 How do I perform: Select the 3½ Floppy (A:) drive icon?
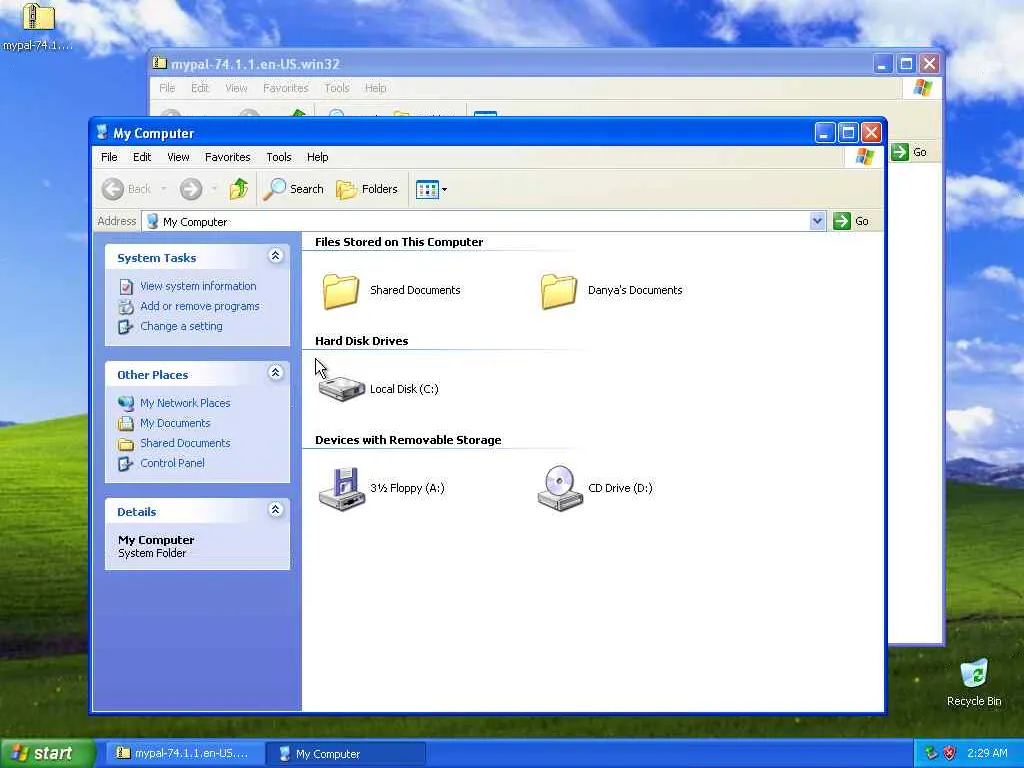click(x=341, y=488)
